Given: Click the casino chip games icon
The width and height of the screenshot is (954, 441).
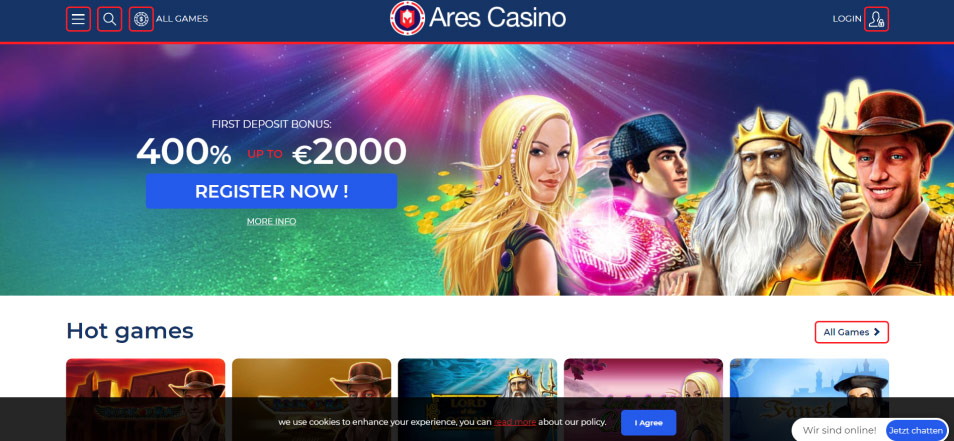Looking at the screenshot, I should tap(141, 19).
